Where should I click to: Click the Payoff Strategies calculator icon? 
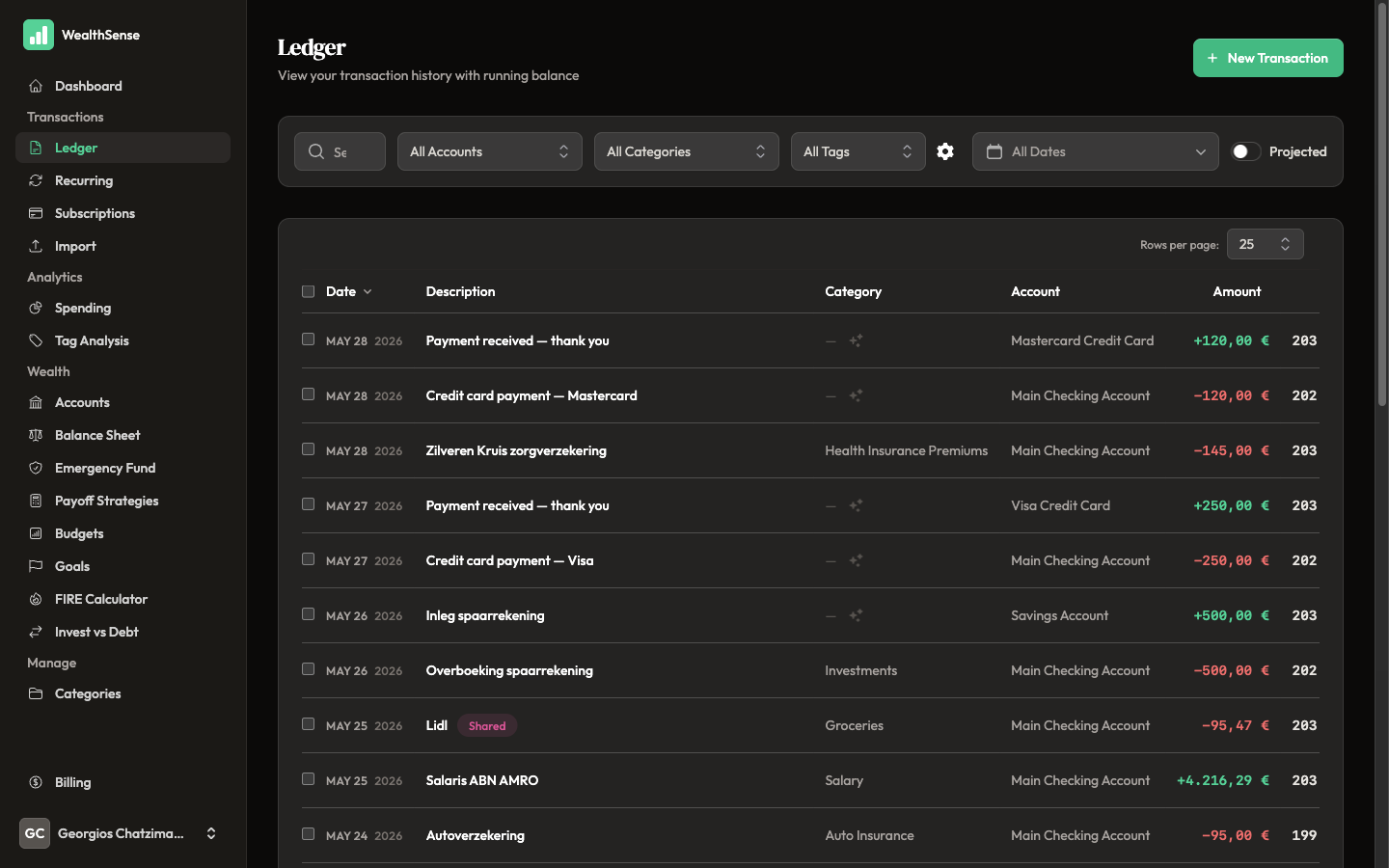click(36, 501)
